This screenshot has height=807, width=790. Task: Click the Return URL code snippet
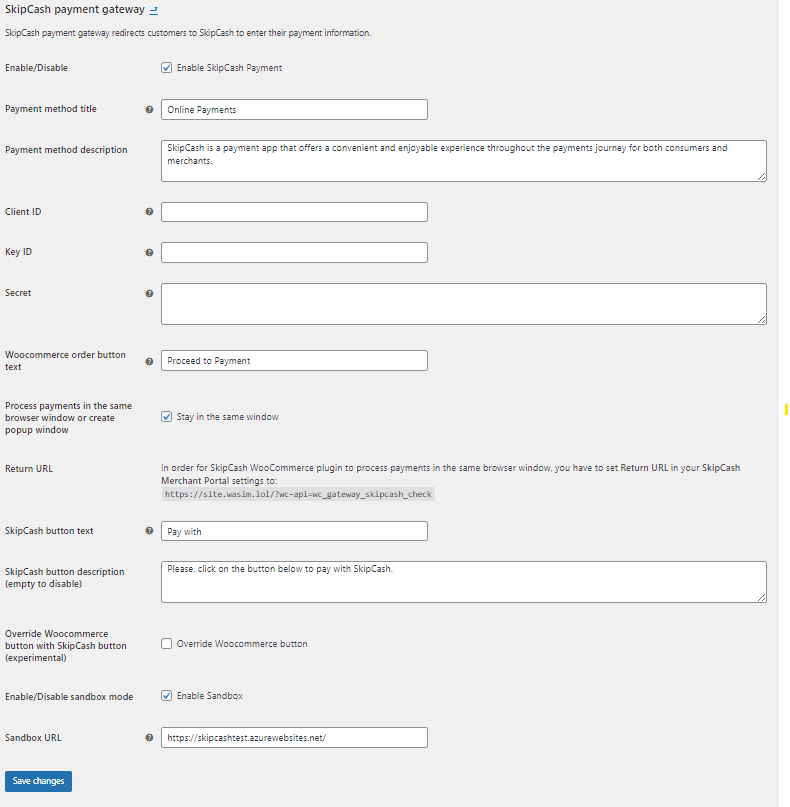coord(298,494)
